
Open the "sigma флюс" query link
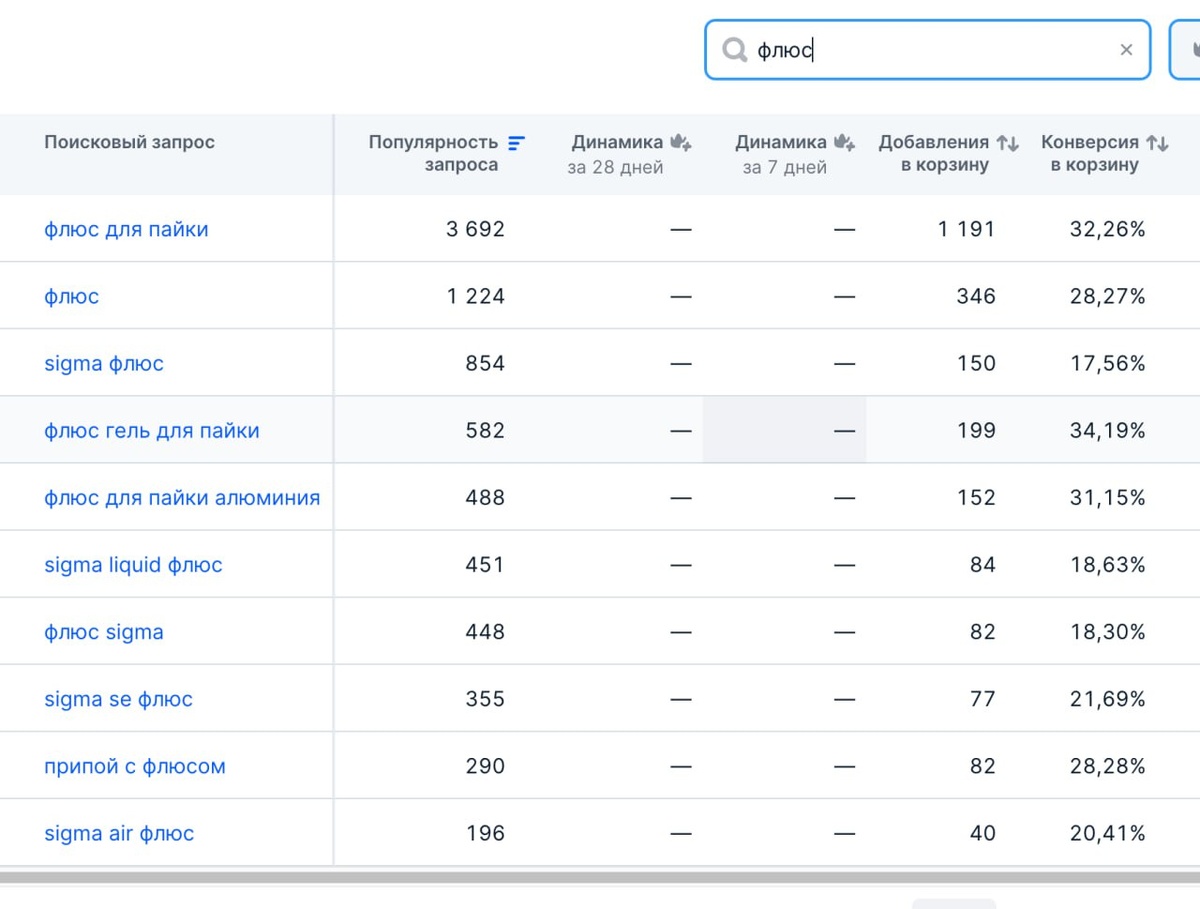click(x=104, y=363)
